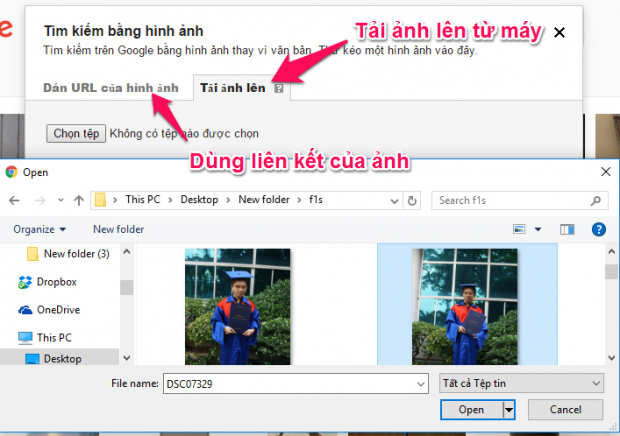This screenshot has width=620, height=436.
Task: Click the Up folder arrow
Action: (x=73, y=200)
